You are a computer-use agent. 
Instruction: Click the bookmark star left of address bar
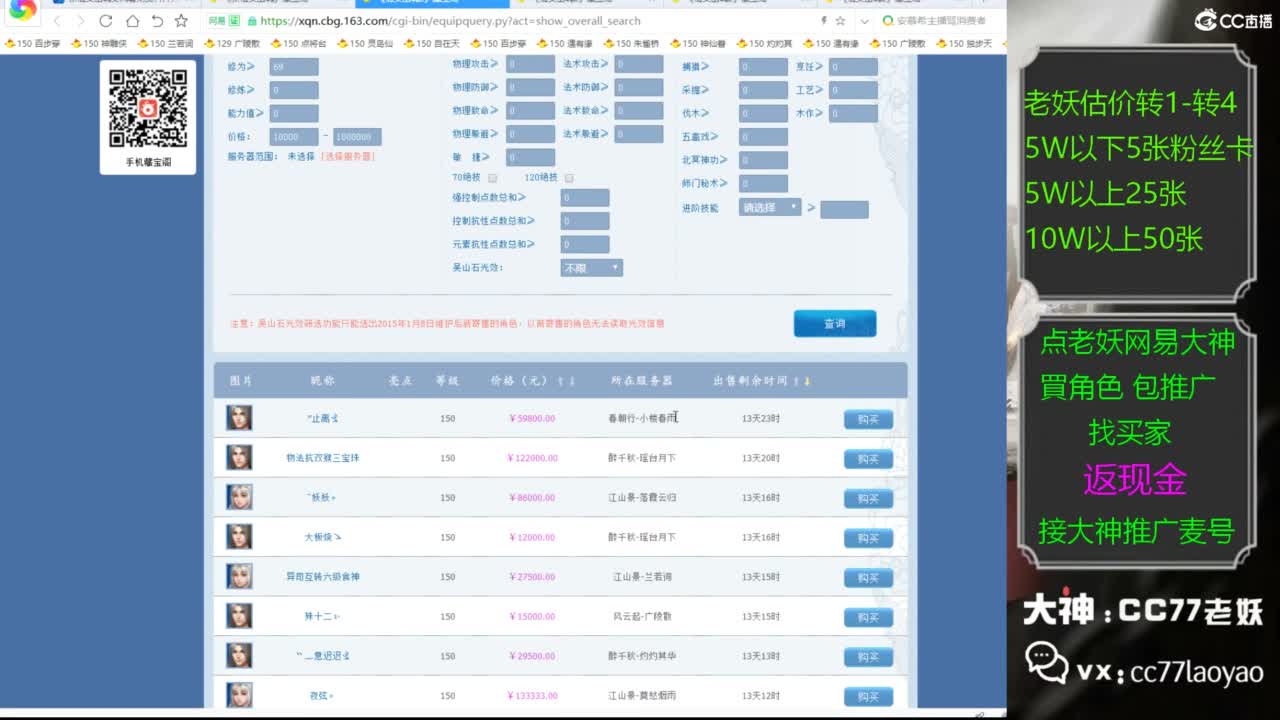pyautogui.click(x=181, y=21)
